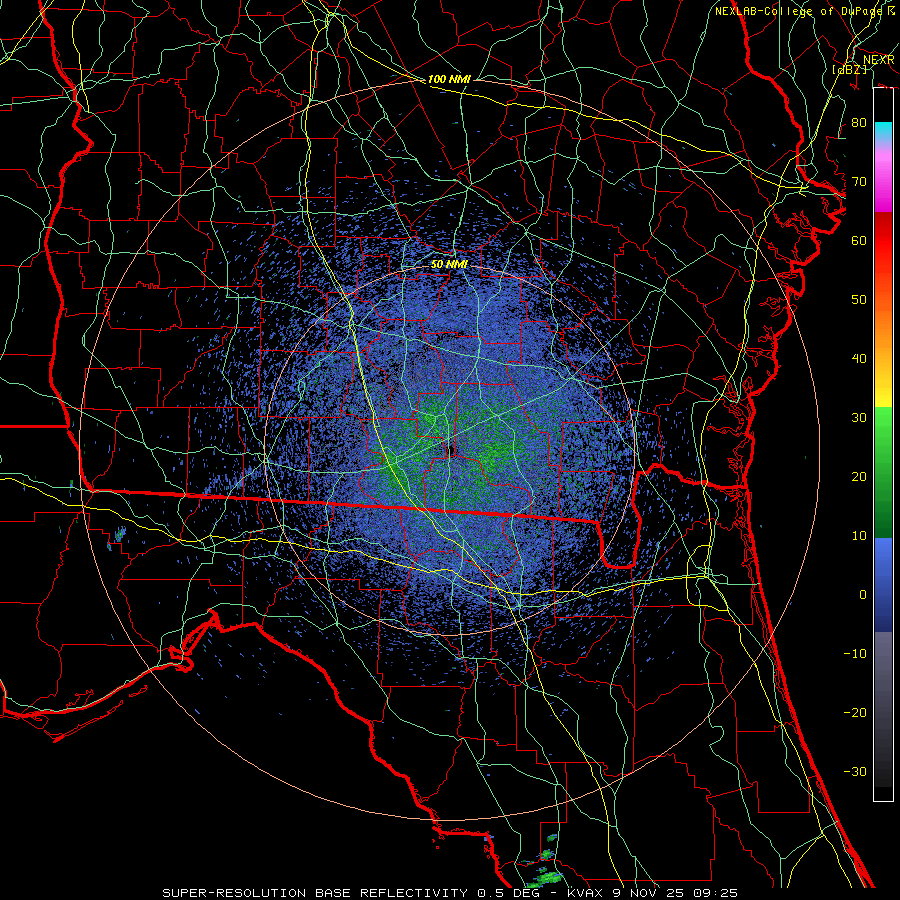Click the 50 dBZ scale value
This screenshot has height=900, width=900.
859,300
